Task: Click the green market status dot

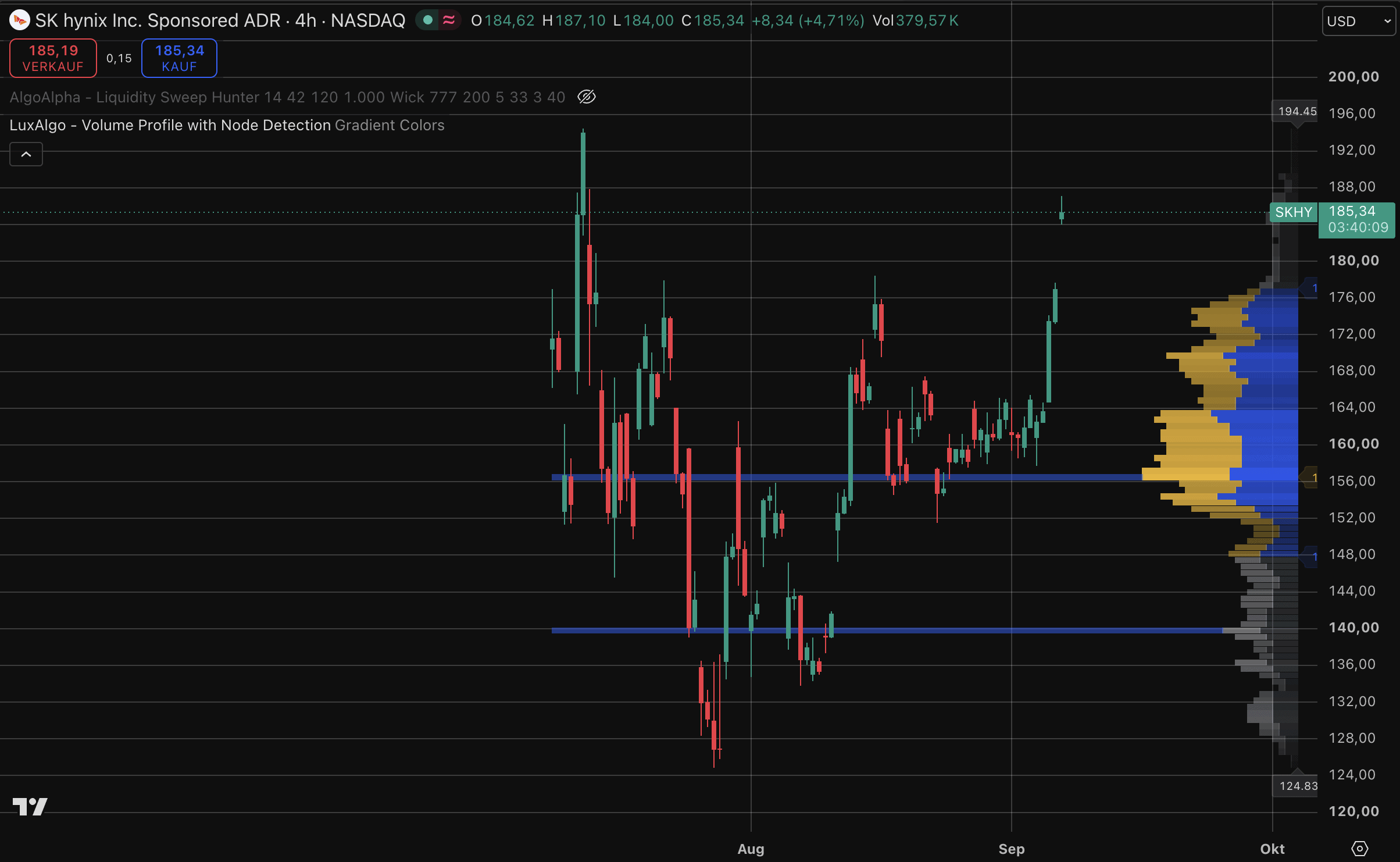Action: click(428, 20)
